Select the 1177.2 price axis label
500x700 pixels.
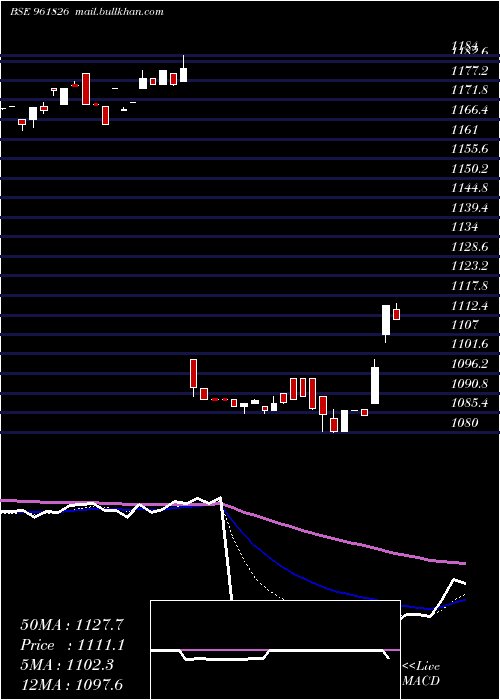(x=469, y=71)
